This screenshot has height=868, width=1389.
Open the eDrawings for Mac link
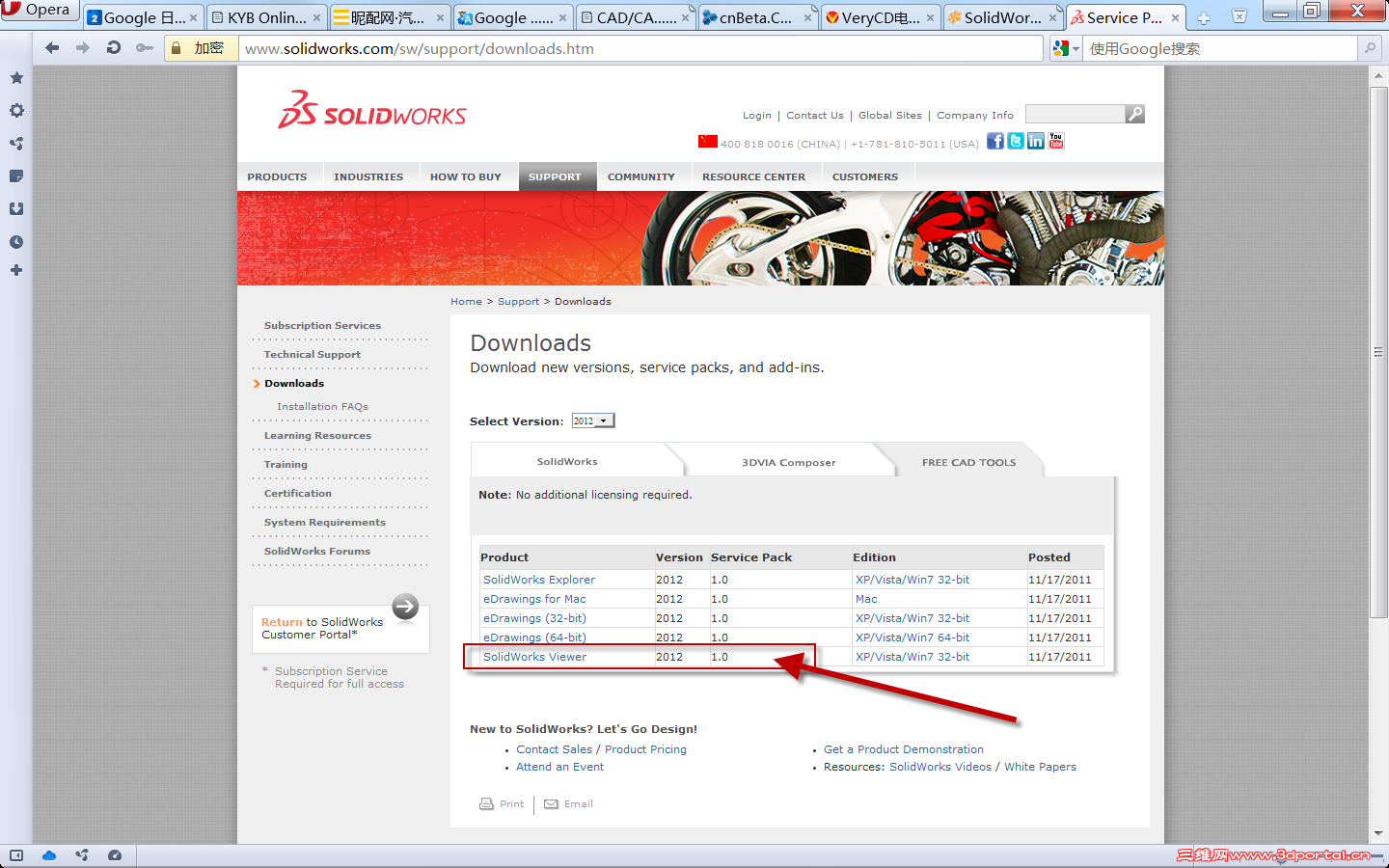coord(534,599)
